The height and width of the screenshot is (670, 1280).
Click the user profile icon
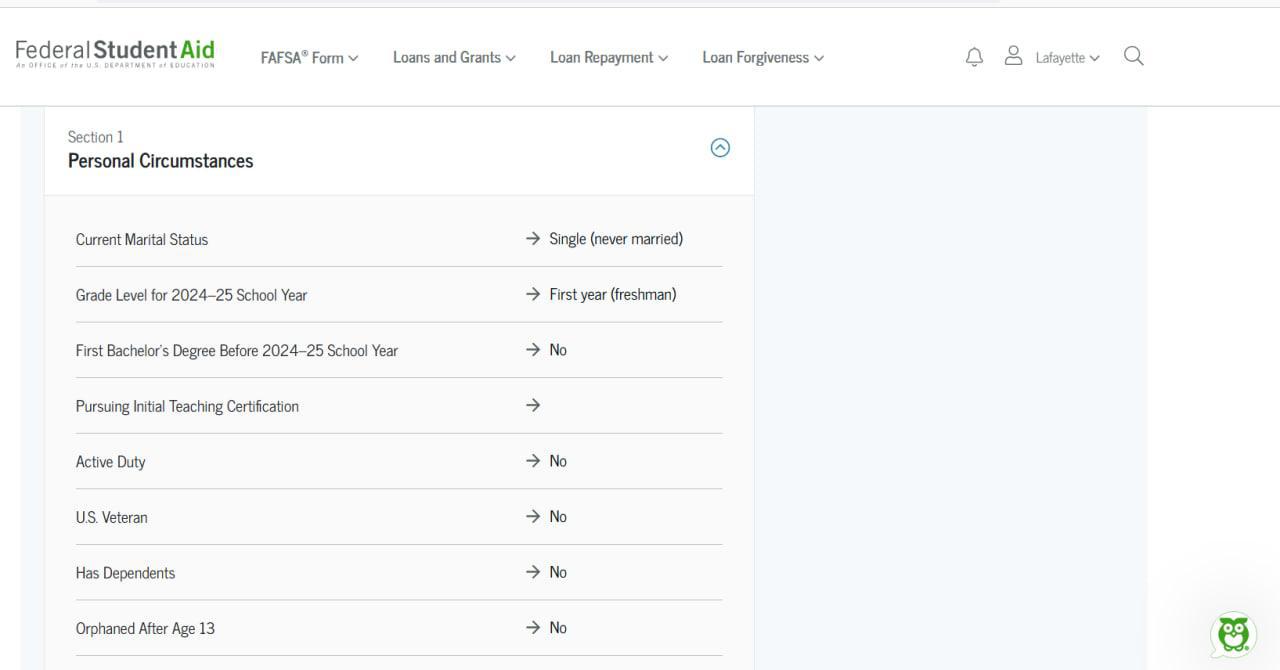tap(1013, 56)
